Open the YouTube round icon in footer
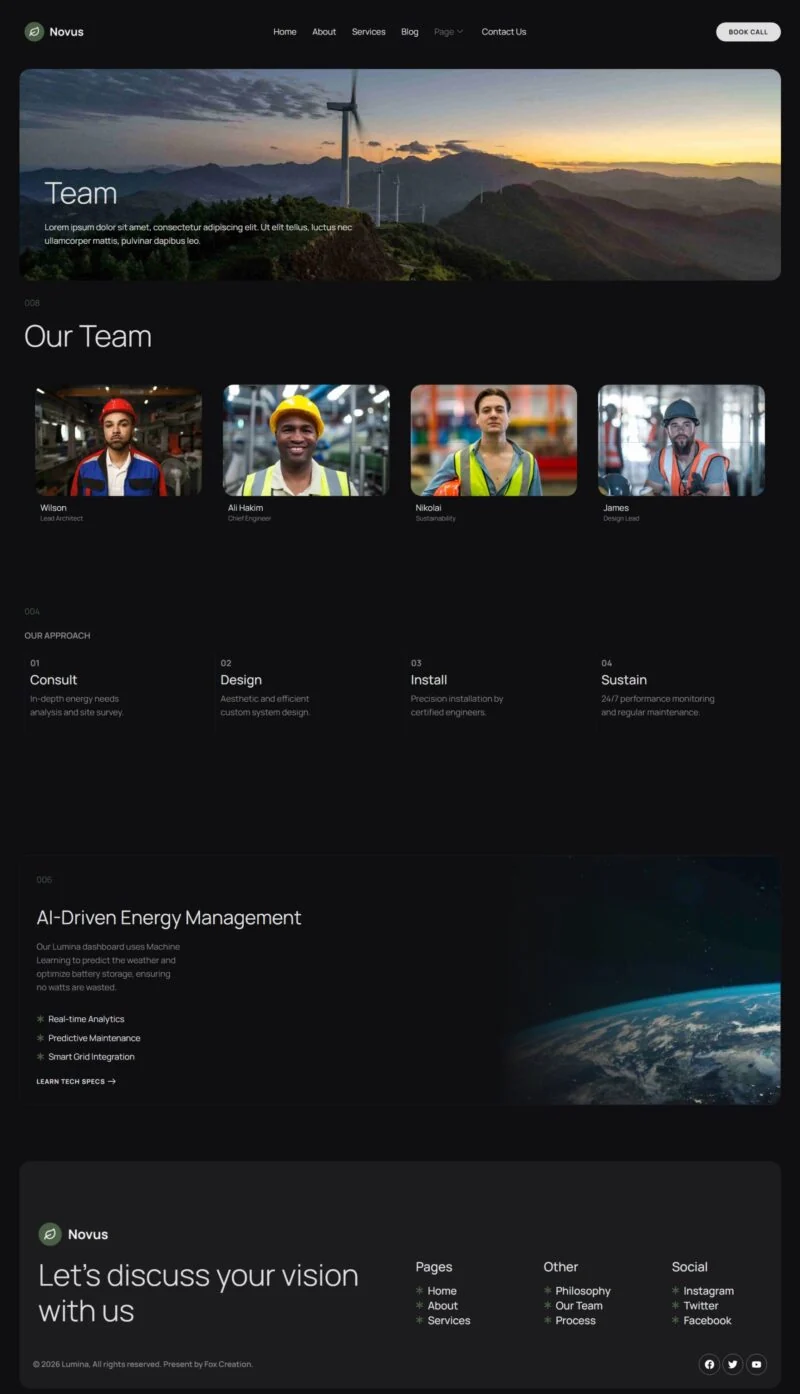The width and height of the screenshot is (800, 1394). [x=757, y=1364]
